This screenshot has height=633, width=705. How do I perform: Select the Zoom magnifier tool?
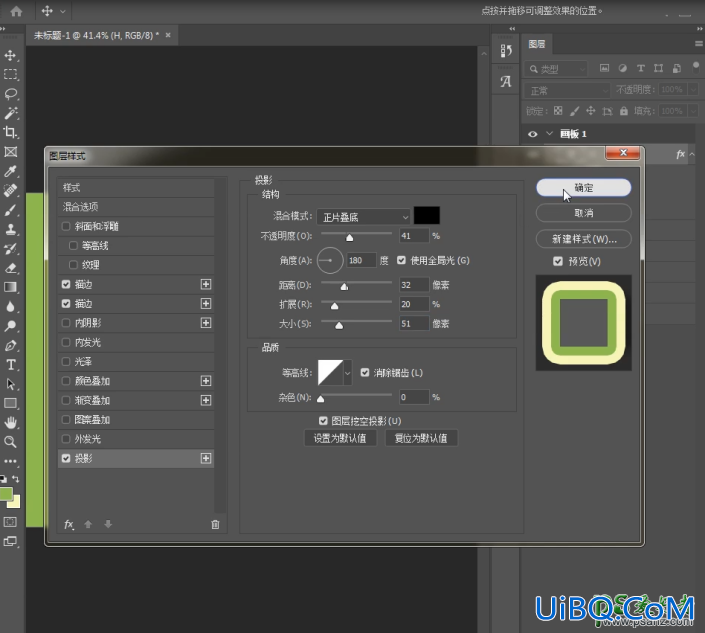(10, 442)
